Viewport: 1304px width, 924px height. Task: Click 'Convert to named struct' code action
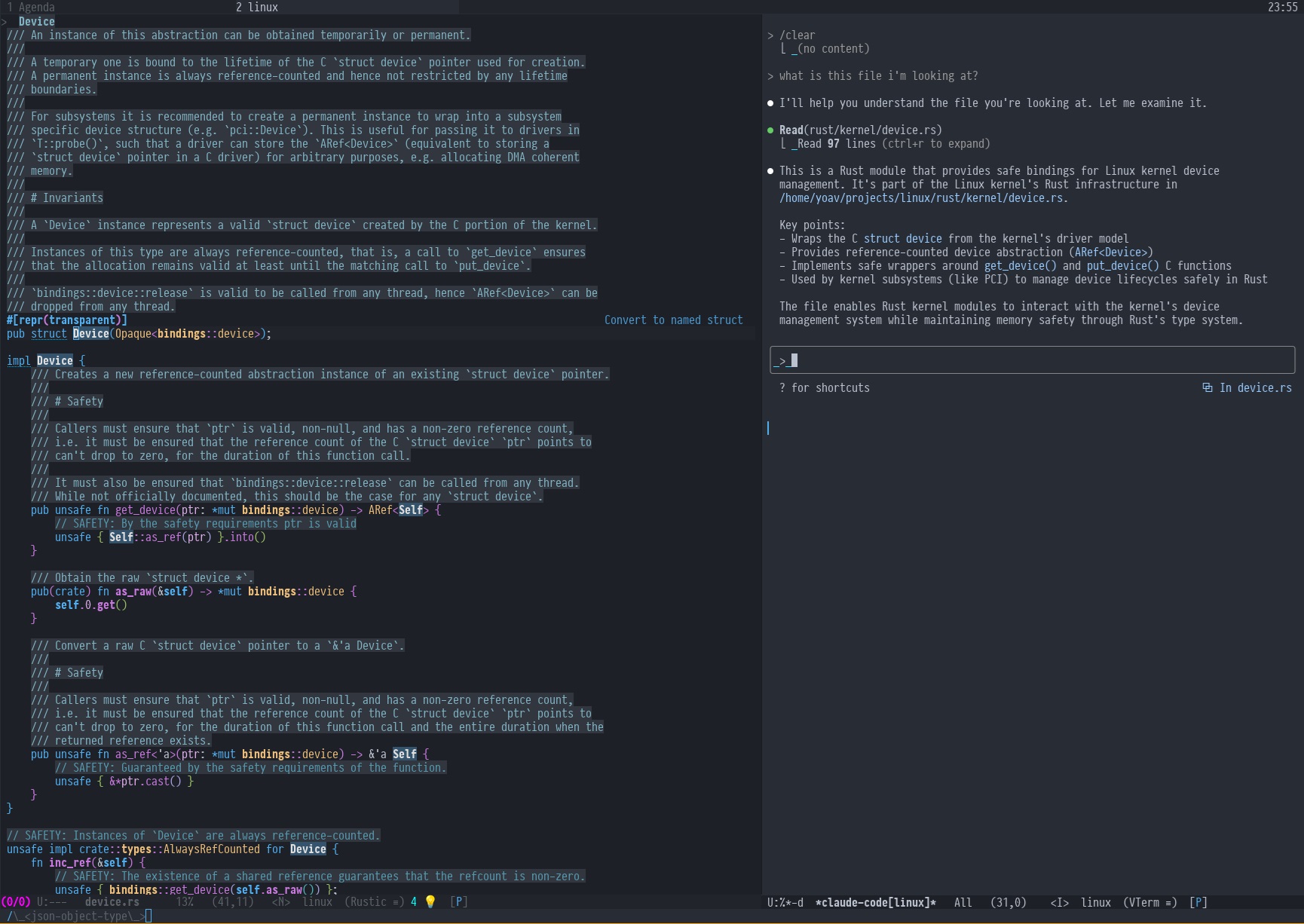673,320
